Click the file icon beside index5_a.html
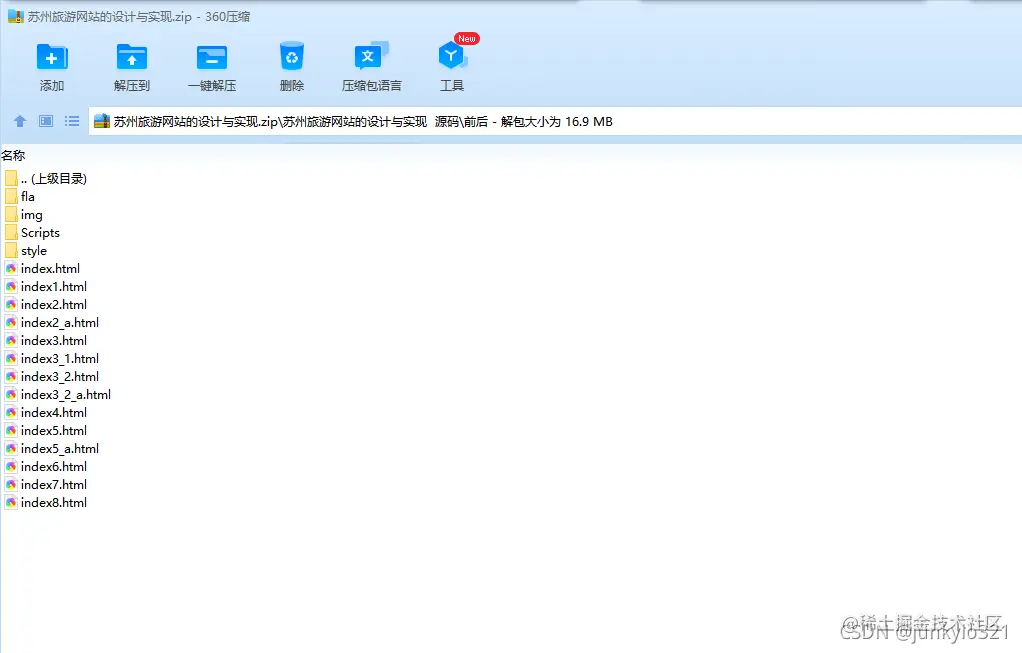This screenshot has width=1022, height=653. (x=11, y=448)
